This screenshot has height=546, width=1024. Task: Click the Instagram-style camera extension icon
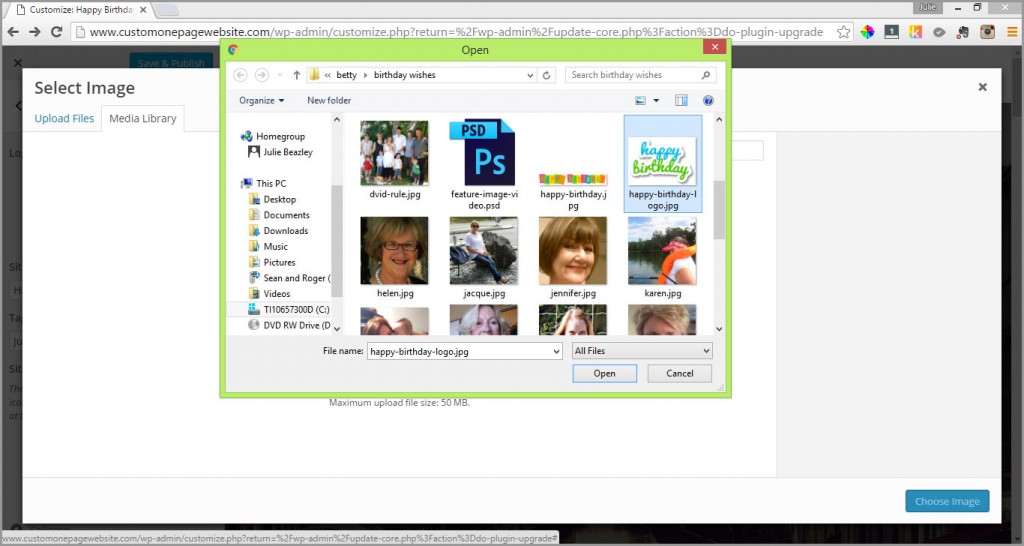[x=987, y=32]
